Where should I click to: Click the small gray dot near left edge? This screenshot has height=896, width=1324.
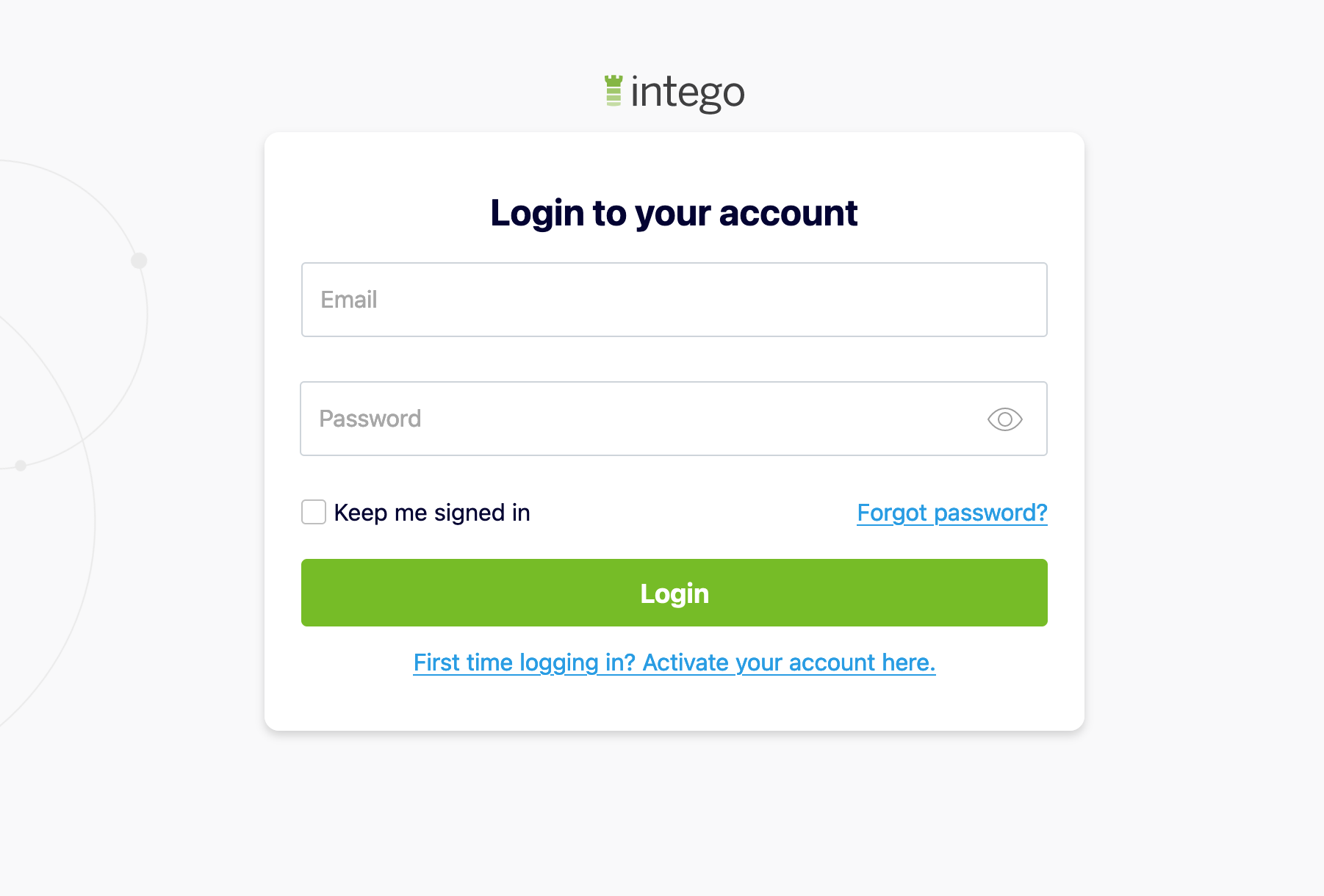(x=21, y=466)
